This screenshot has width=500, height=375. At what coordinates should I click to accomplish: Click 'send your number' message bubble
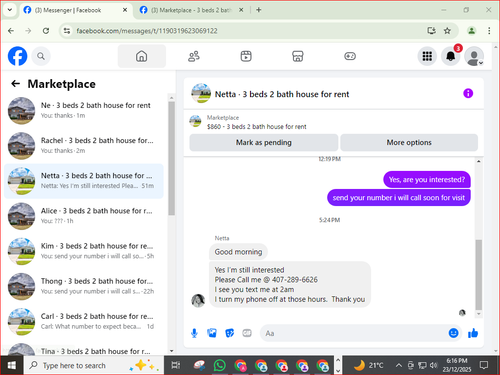point(399,198)
